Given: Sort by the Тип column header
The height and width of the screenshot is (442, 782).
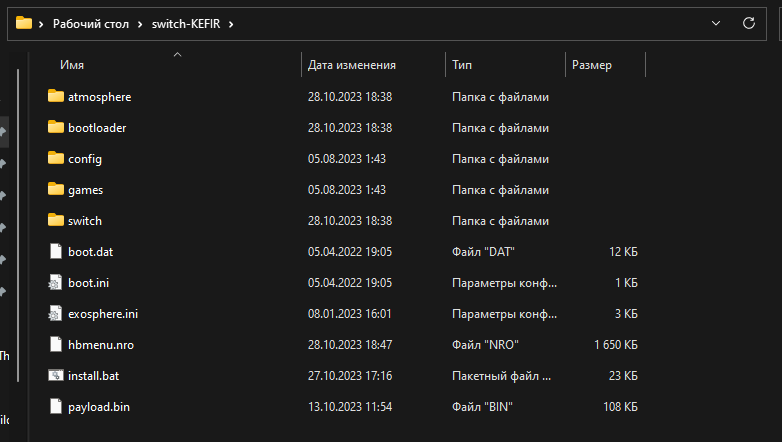Looking at the screenshot, I should pyautogui.click(x=462, y=65).
